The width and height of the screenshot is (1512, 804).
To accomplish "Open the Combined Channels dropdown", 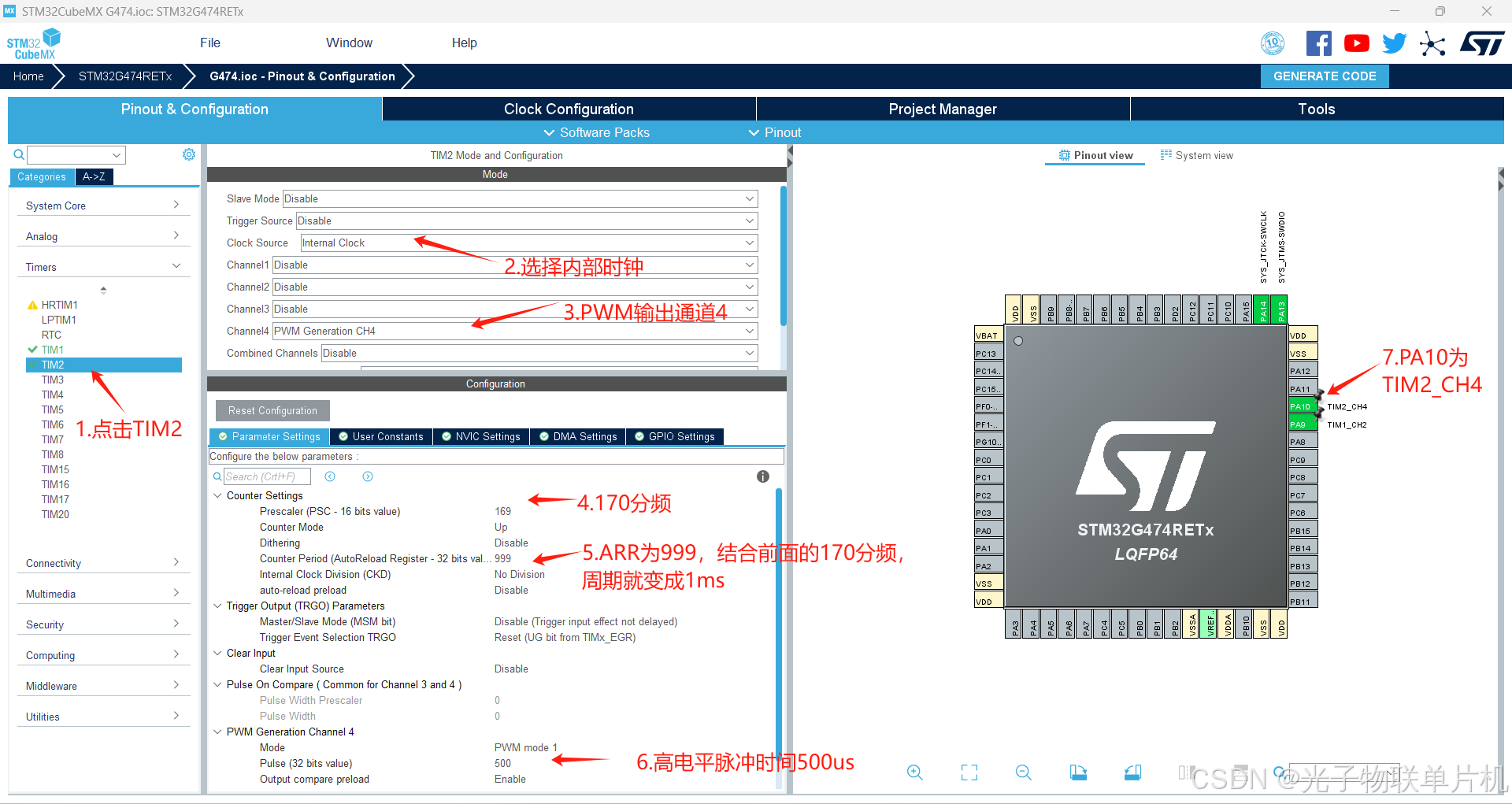I will click(539, 354).
